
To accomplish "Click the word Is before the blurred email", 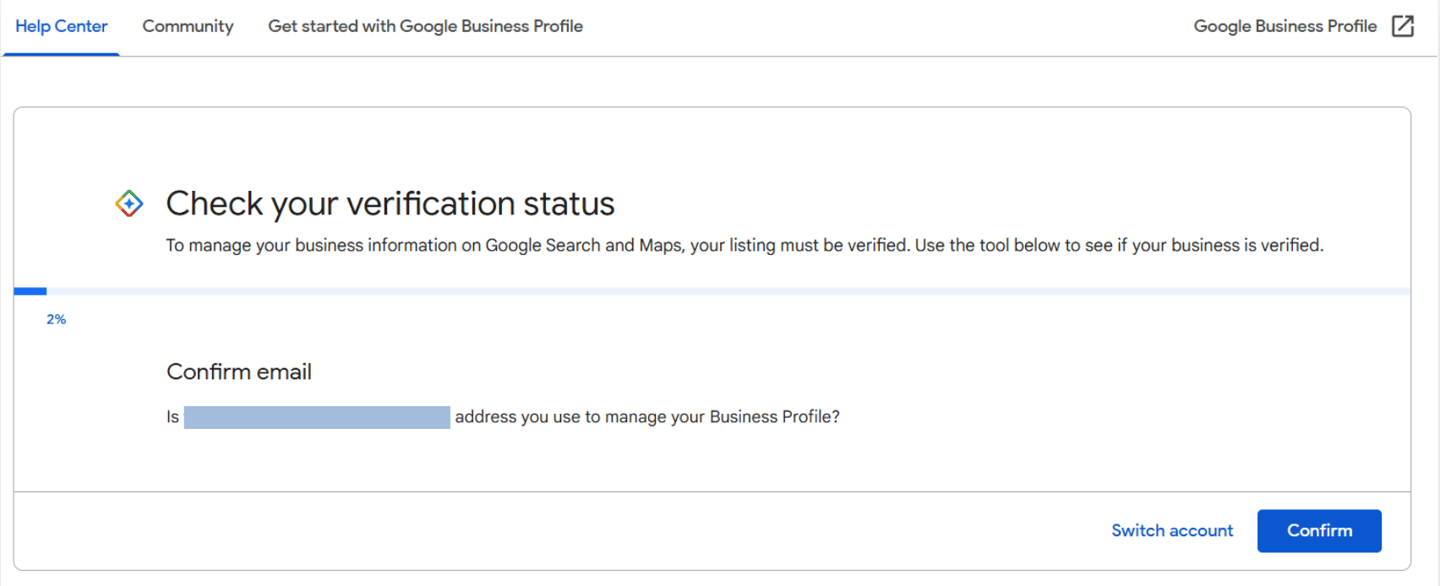I will coord(172,417).
